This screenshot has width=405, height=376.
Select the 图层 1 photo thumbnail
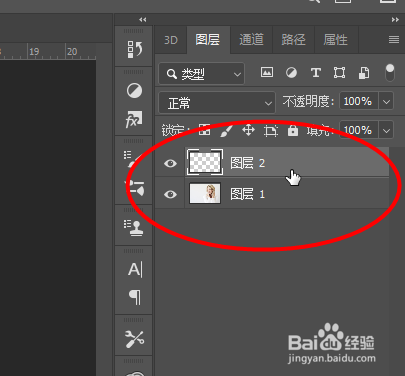point(205,193)
